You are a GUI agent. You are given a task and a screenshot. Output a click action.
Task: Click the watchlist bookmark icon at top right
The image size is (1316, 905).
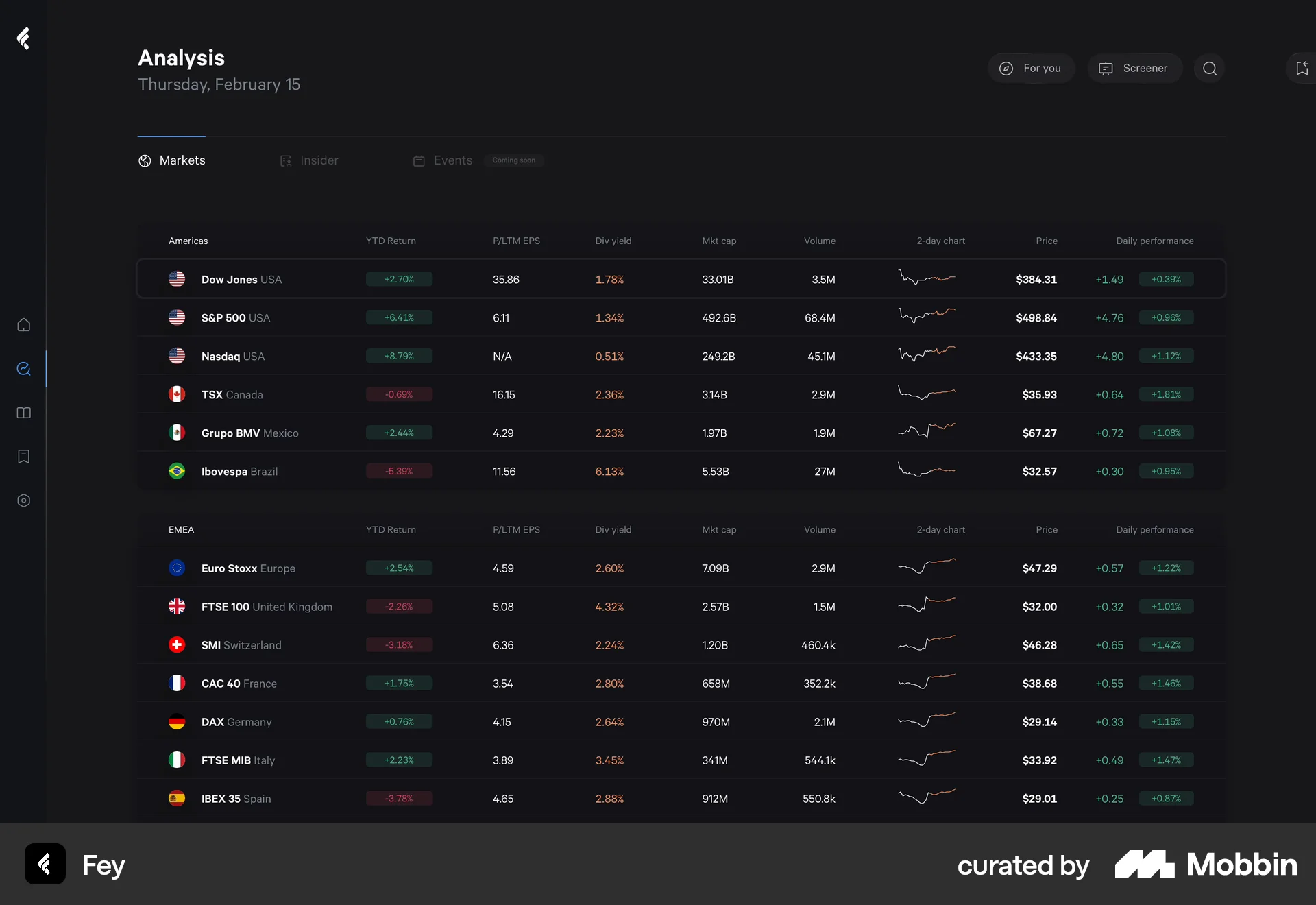1302,69
